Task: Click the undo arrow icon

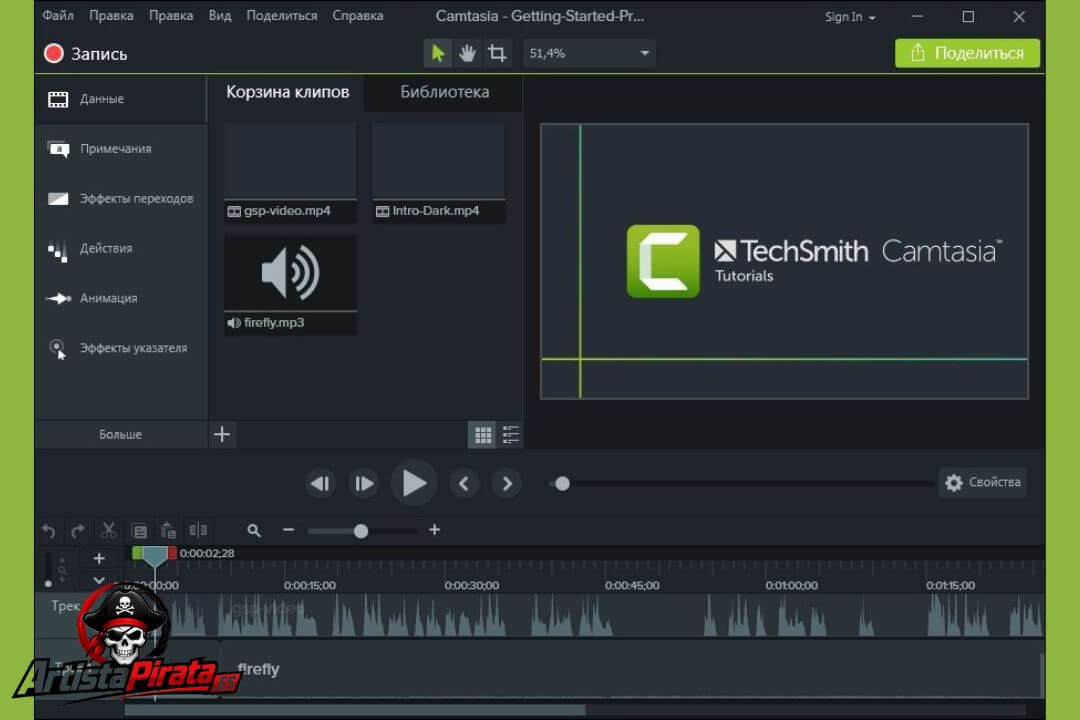Action: [x=48, y=531]
